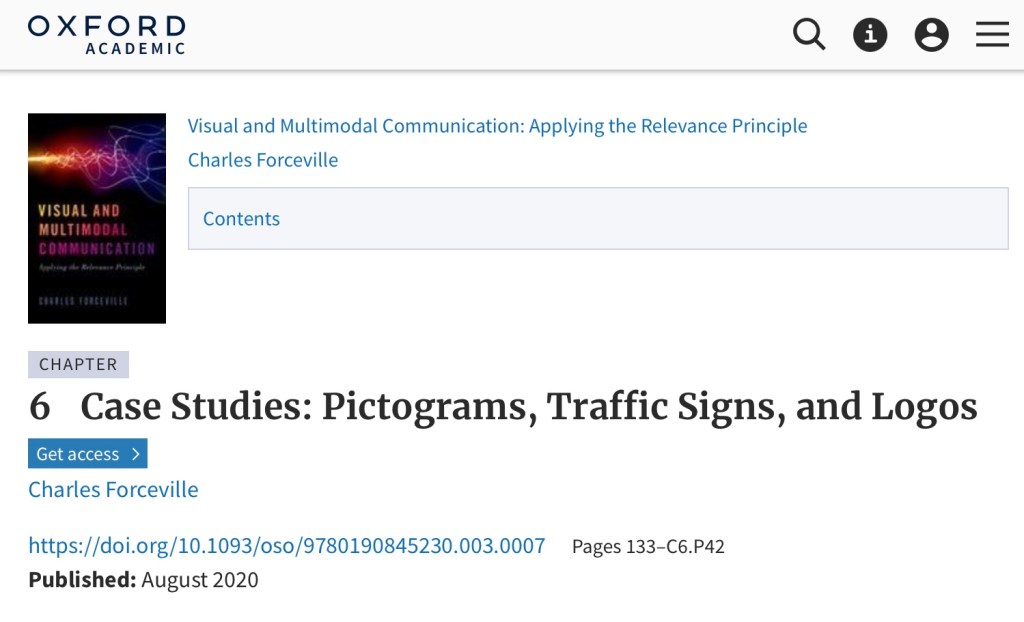This screenshot has width=1024, height=622.
Task: Click the CHAPTER label badge
Action: 78,365
